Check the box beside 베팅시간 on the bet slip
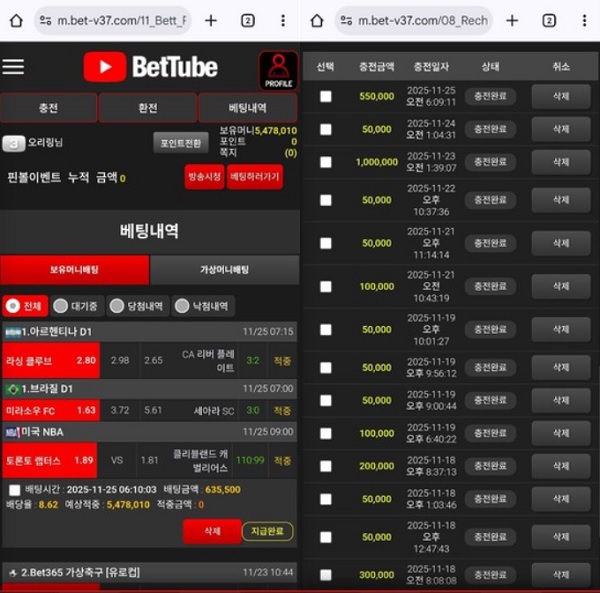600x593 pixels. click(14, 490)
